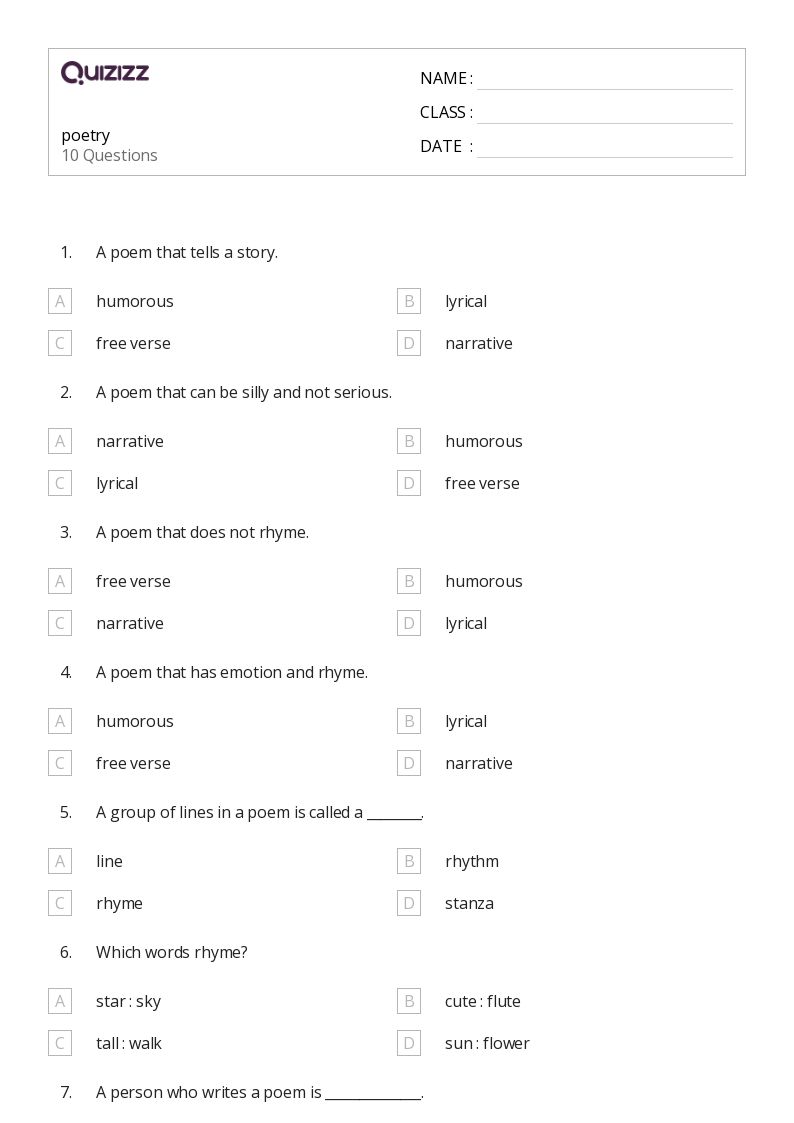Click the blank in question 7
The width and height of the screenshot is (794, 1123).
[373, 1094]
